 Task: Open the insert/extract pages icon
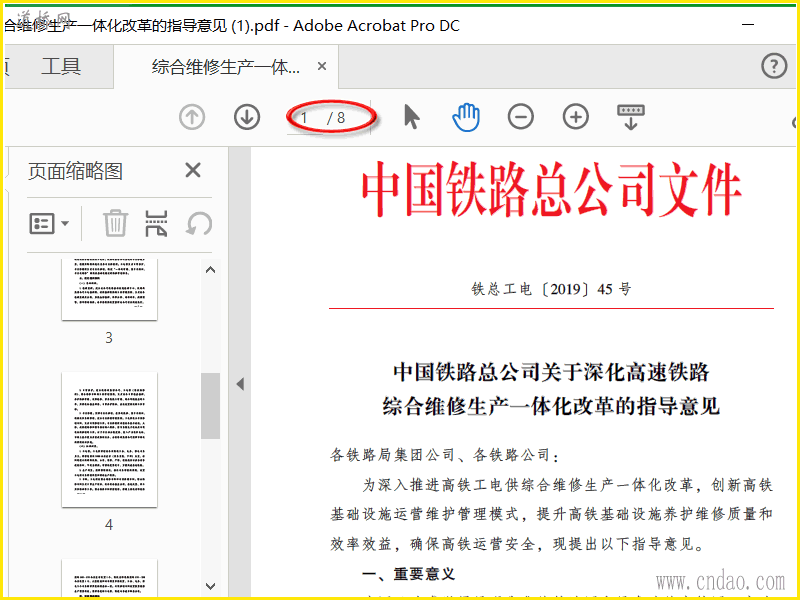pyautogui.click(x=156, y=223)
